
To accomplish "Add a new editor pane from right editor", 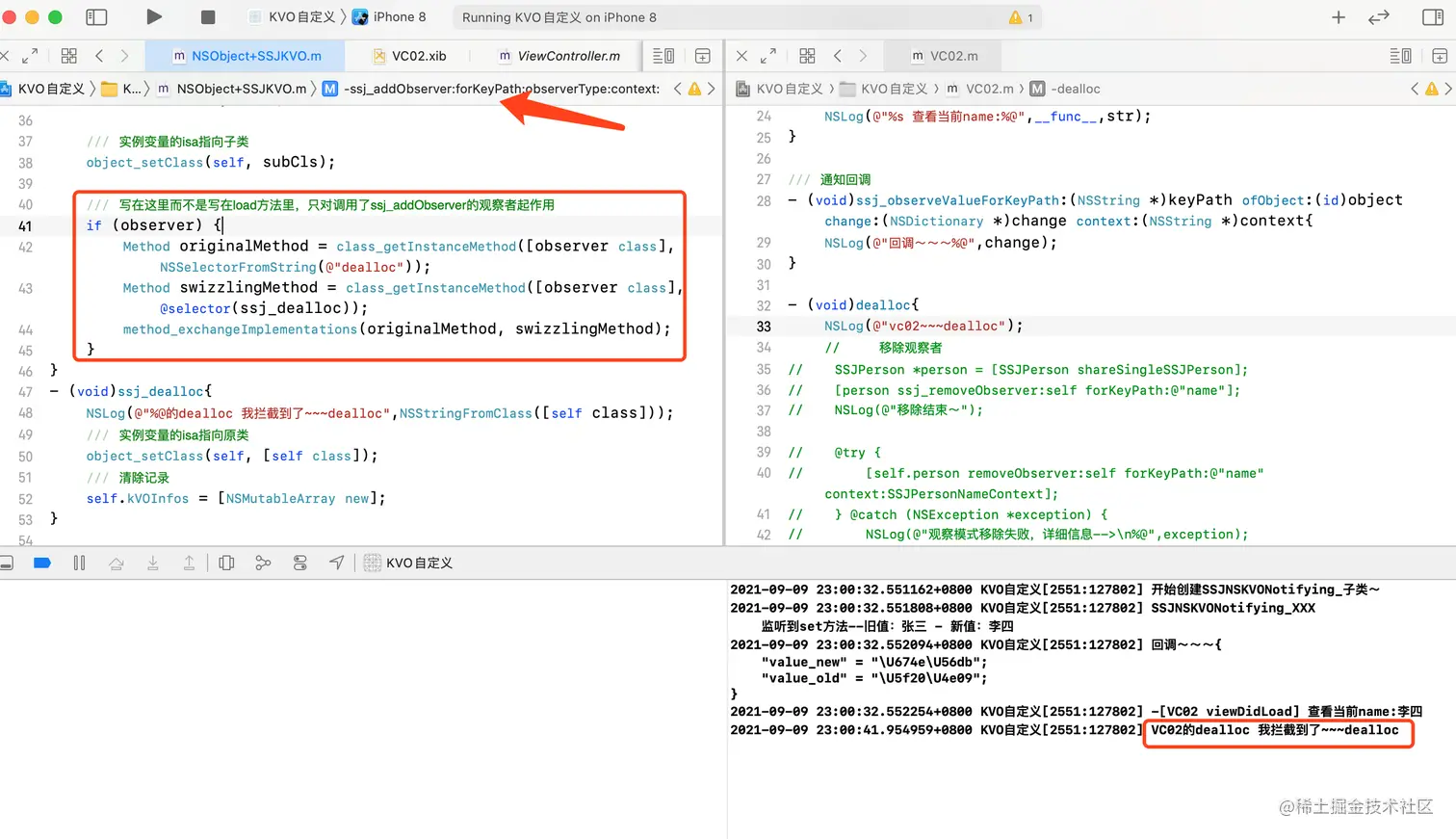I will coord(1440,56).
